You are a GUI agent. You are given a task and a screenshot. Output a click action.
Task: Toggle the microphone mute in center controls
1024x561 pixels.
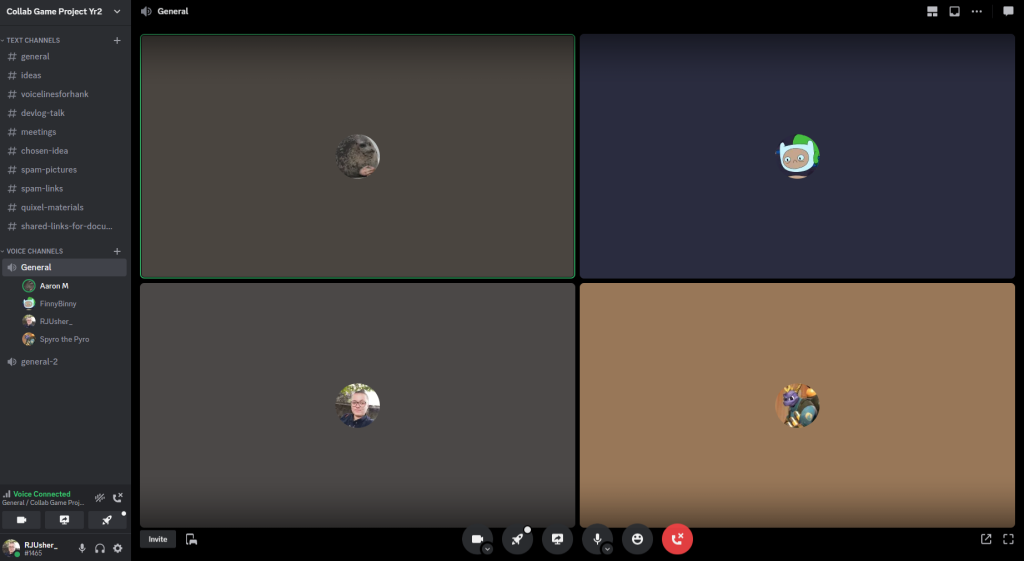(596, 538)
